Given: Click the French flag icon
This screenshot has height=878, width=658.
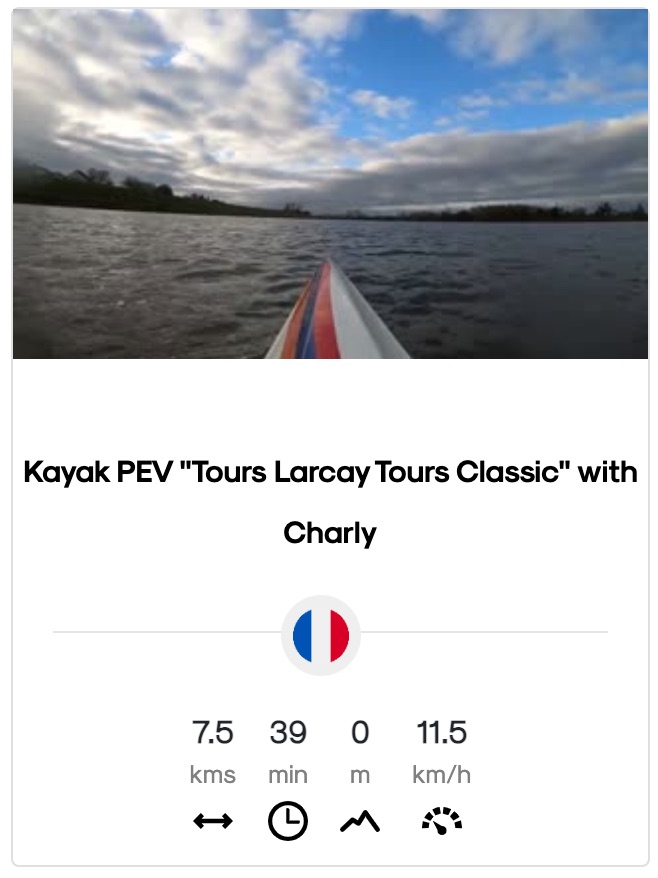Looking at the screenshot, I should [321, 636].
